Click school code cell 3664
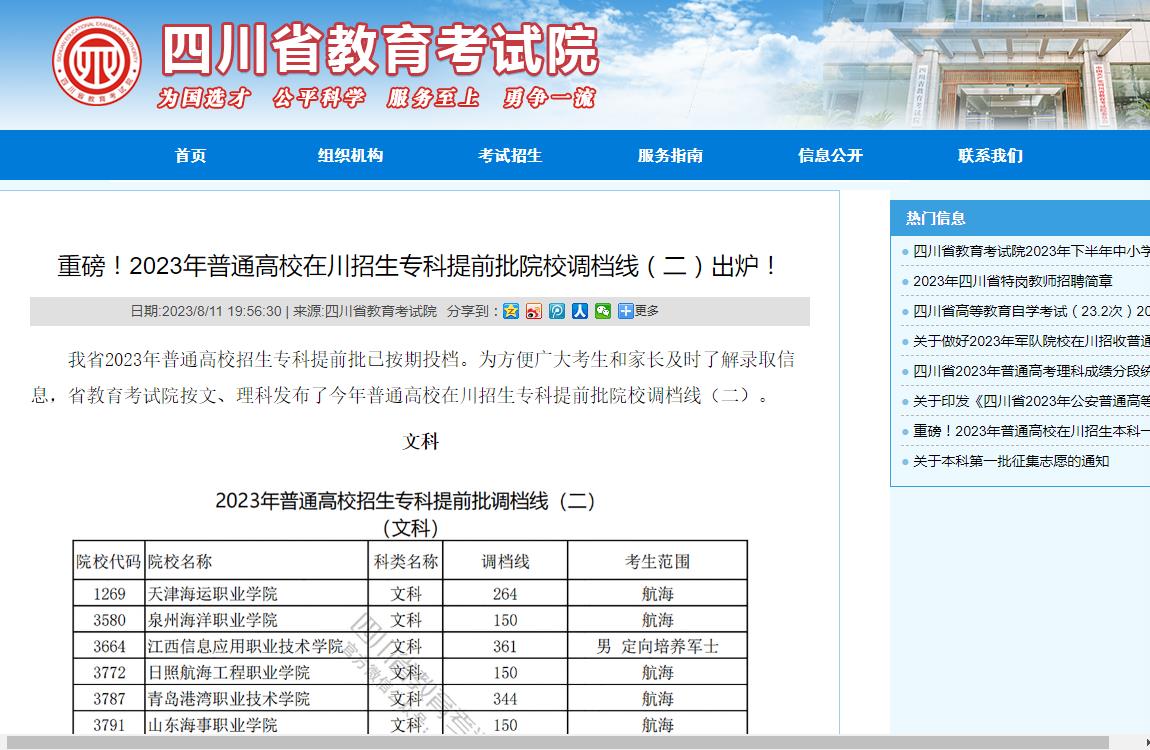The image size is (1150, 750). coord(109,647)
